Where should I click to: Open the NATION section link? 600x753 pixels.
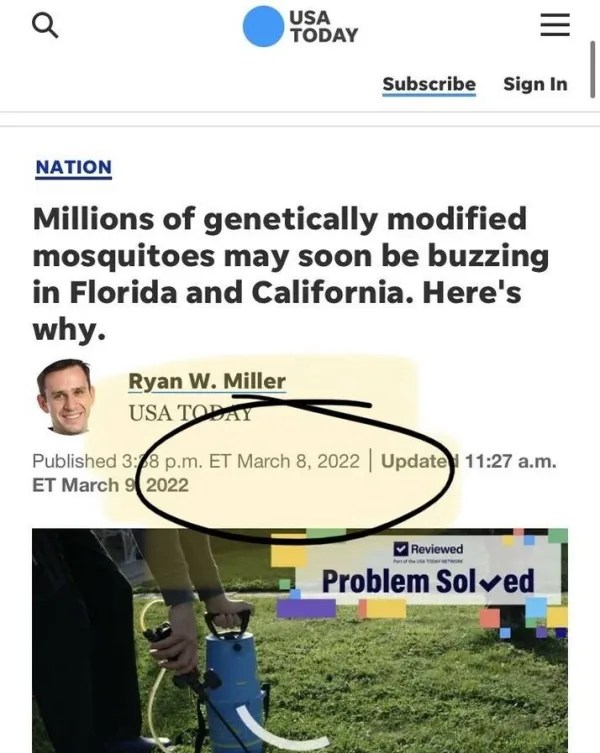click(73, 167)
